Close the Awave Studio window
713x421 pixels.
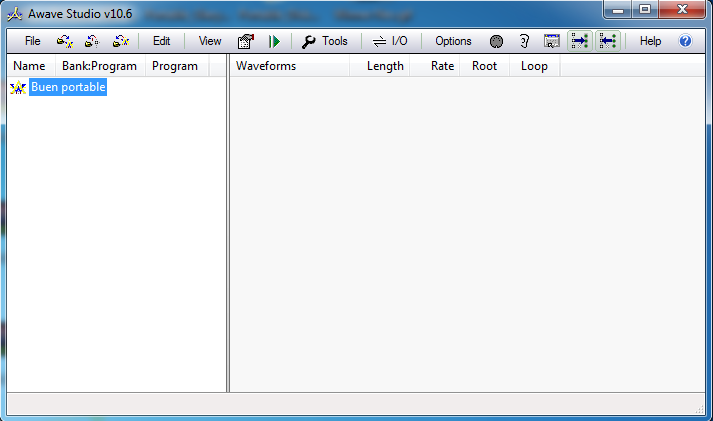682,10
